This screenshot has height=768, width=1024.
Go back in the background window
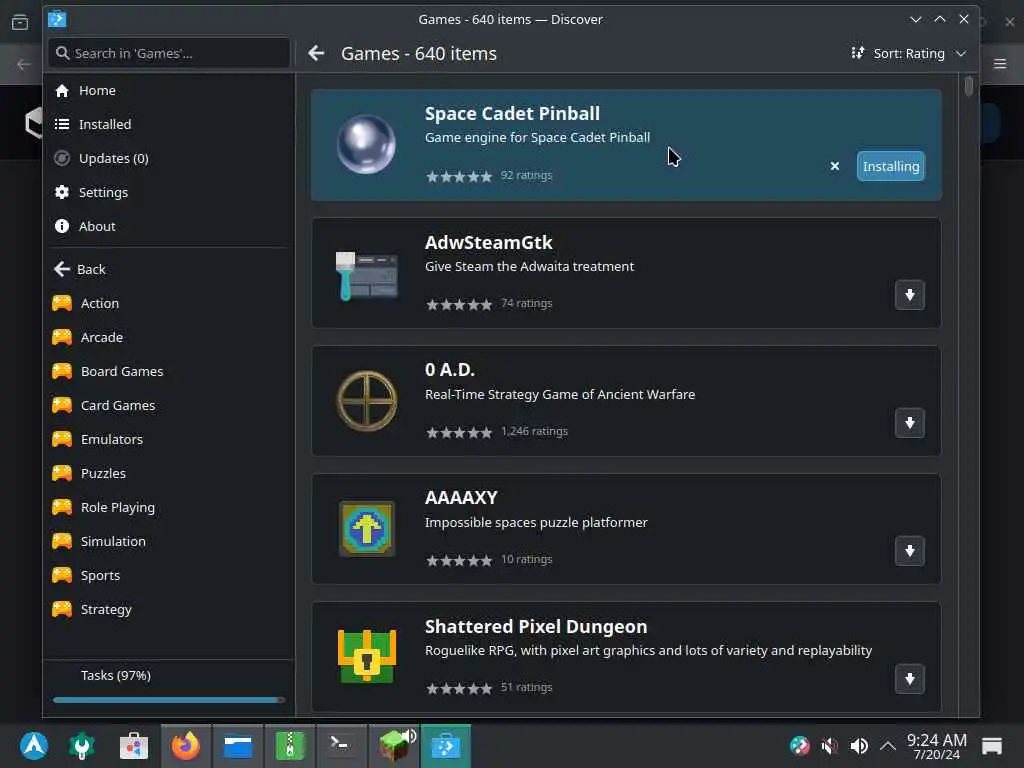[24, 64]
